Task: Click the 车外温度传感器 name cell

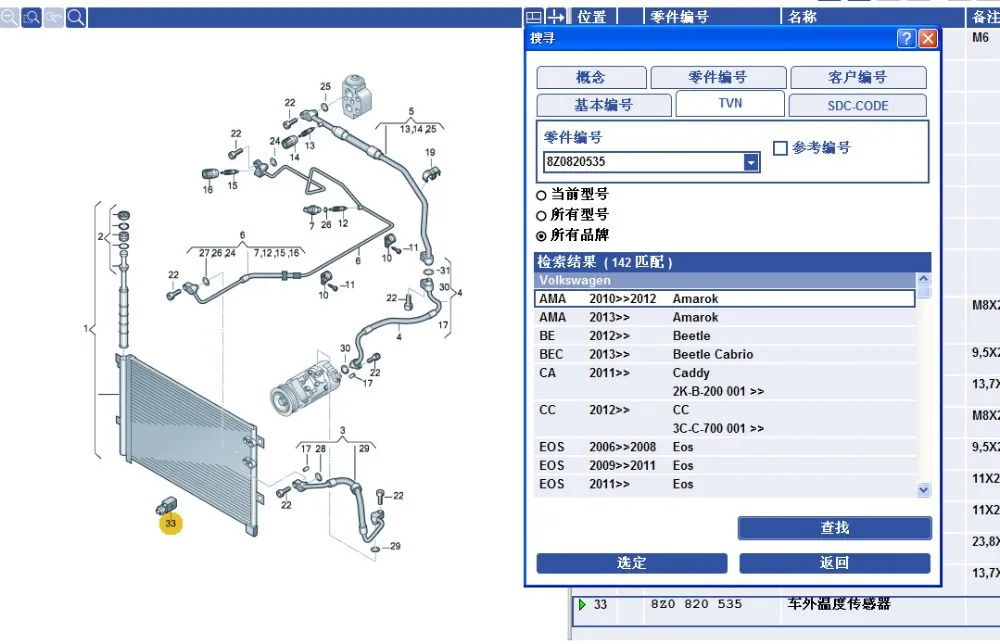Action: 839,604
